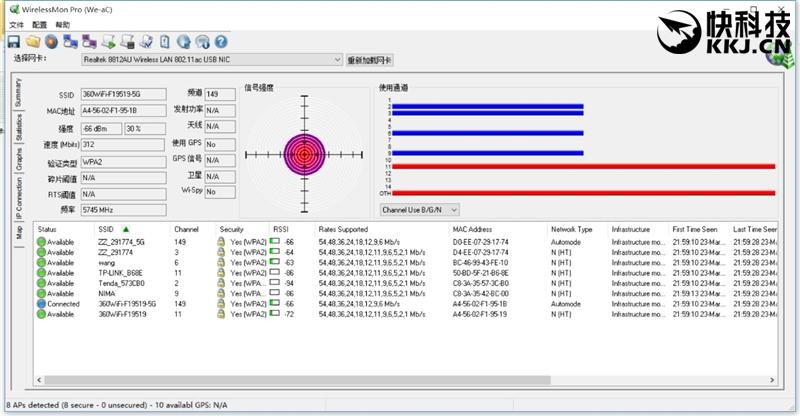Click the checkmark options toolbar icon
The height and width of the screenshot is (416, 800).
(x=146, y=42)
